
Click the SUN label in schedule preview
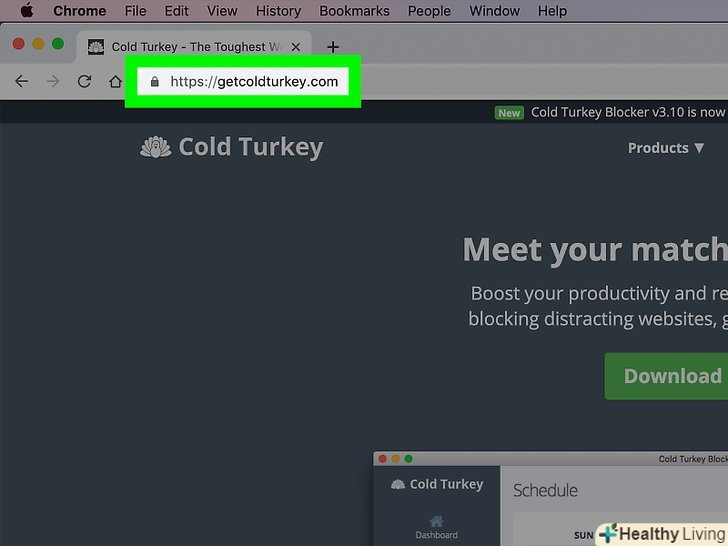(x=583, y=535)
